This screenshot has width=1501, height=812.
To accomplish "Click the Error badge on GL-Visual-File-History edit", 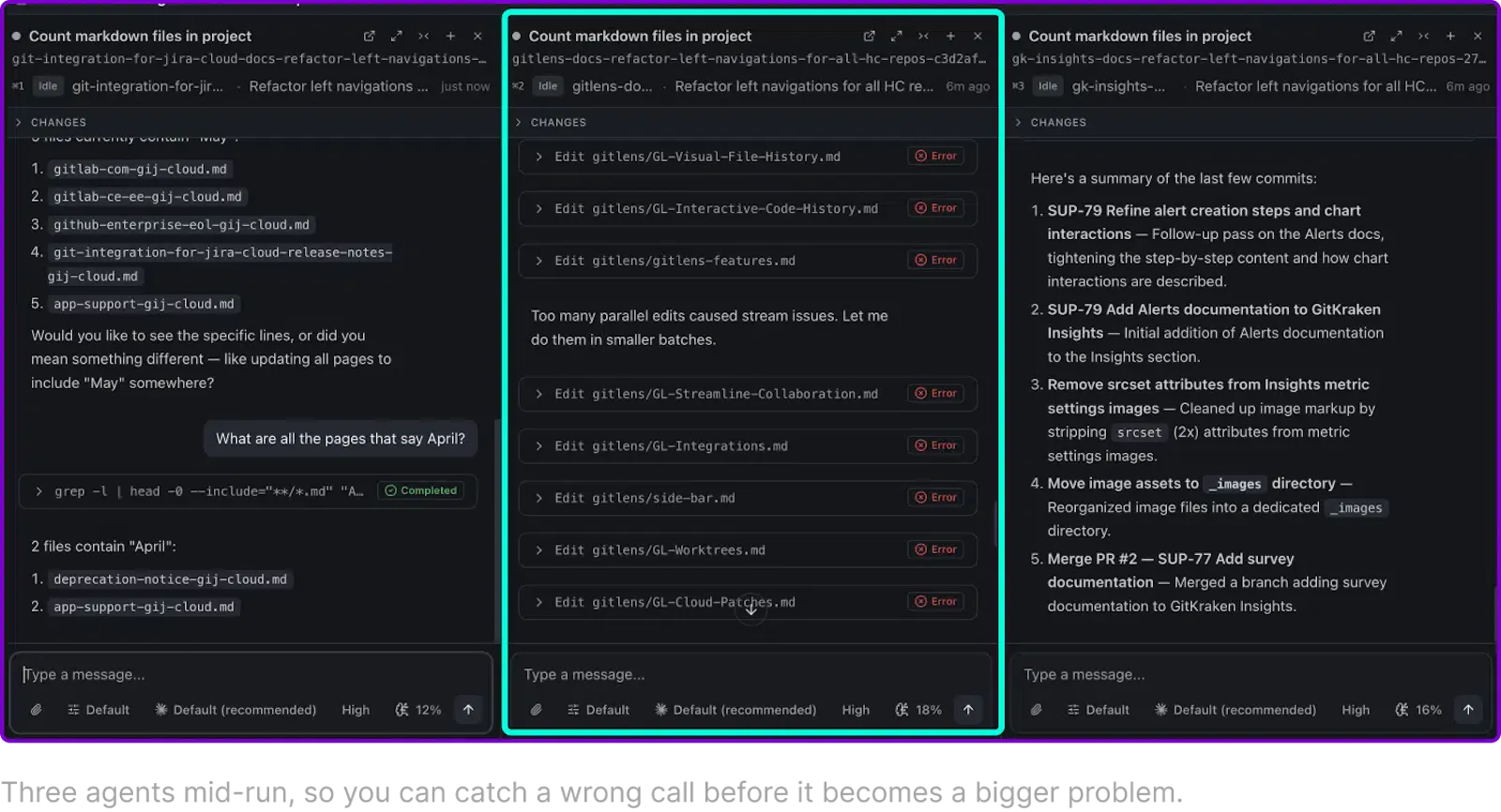I will pyautogui.click(x=936, y=156).
